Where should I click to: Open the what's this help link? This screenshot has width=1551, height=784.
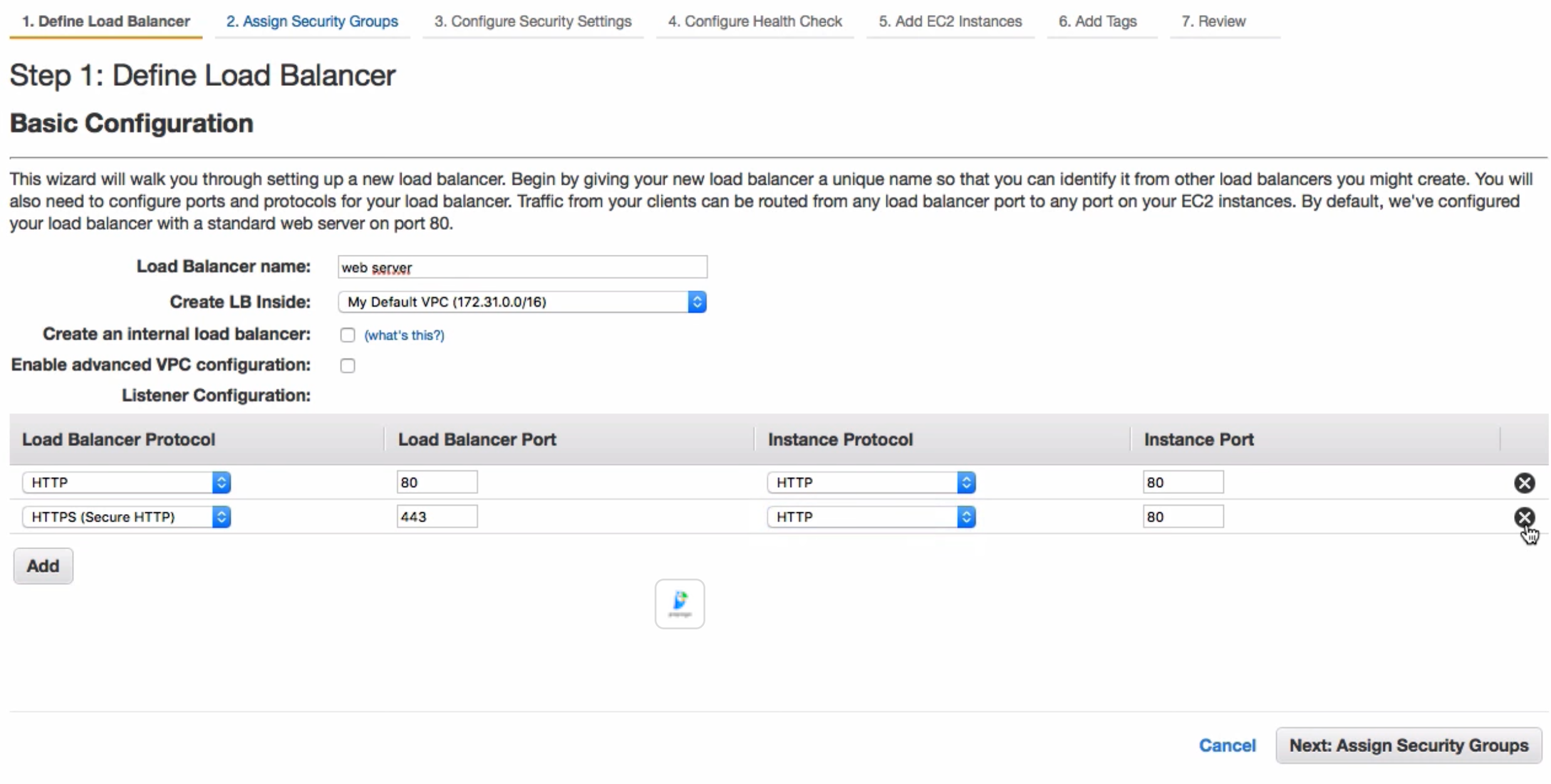tap(404, 335)
